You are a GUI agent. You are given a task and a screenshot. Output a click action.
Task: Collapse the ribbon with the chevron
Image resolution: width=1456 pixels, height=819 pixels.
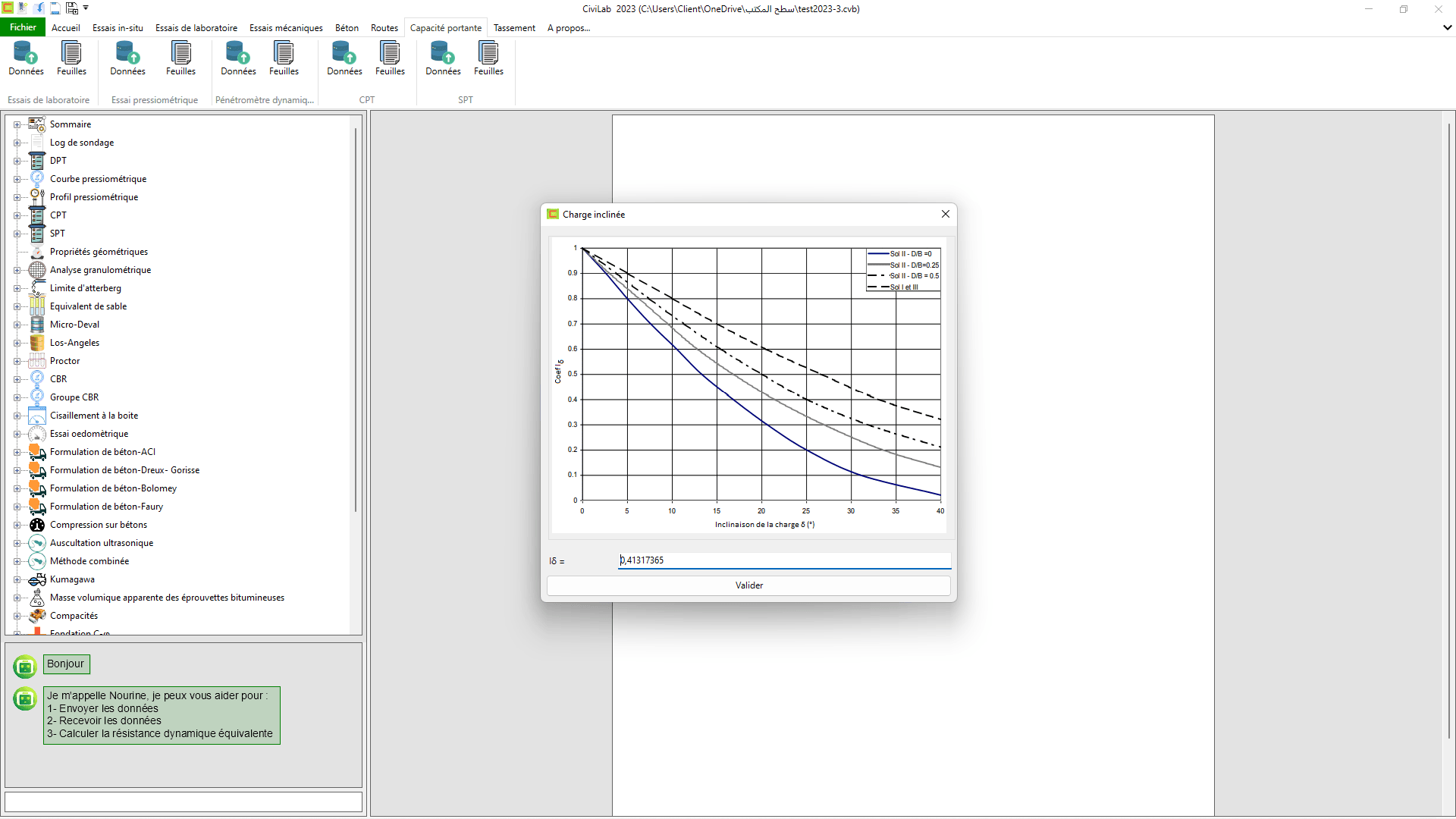click(x=1447, y=27)
